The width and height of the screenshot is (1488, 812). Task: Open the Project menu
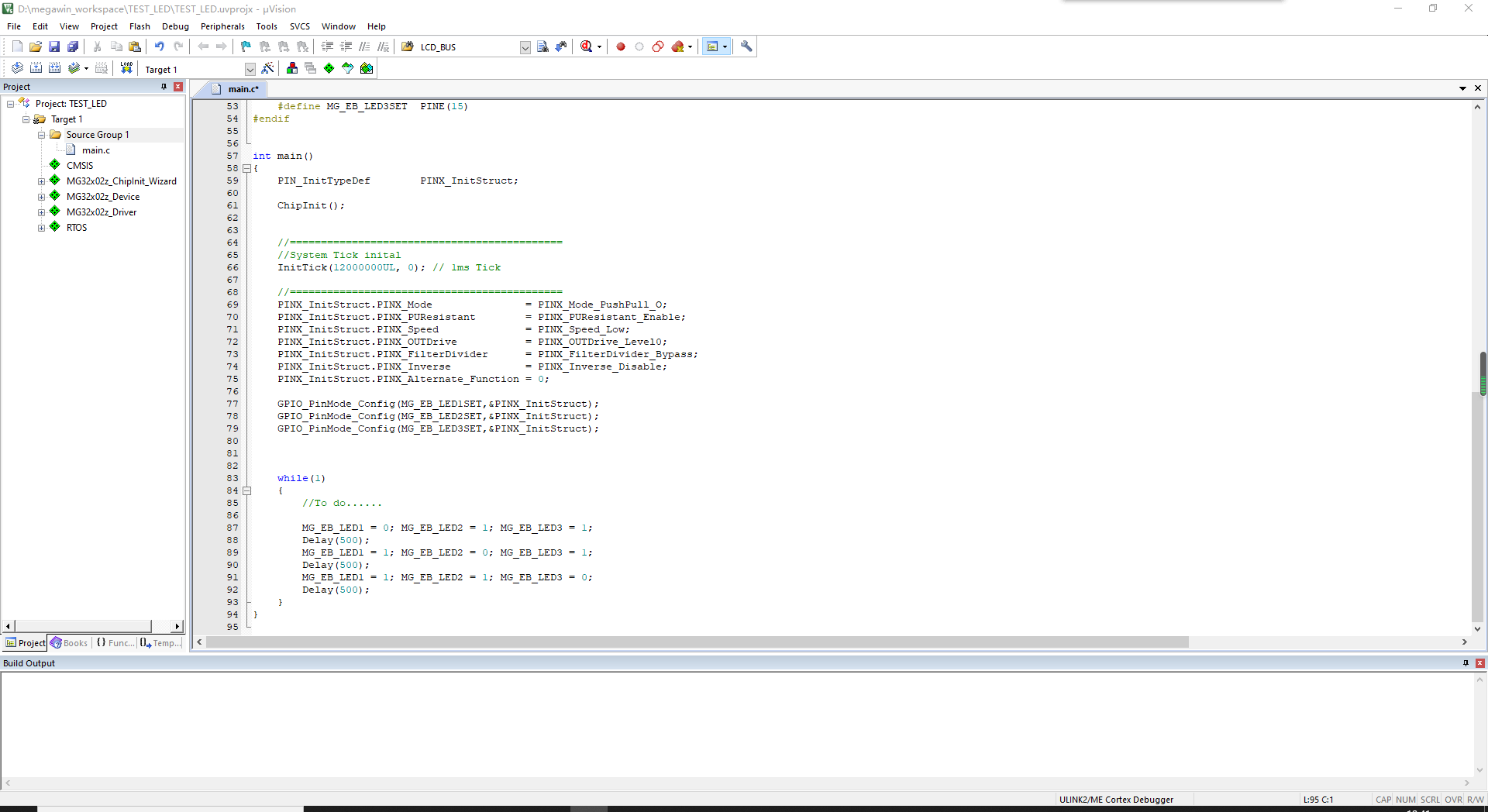(x=104, y=26)
